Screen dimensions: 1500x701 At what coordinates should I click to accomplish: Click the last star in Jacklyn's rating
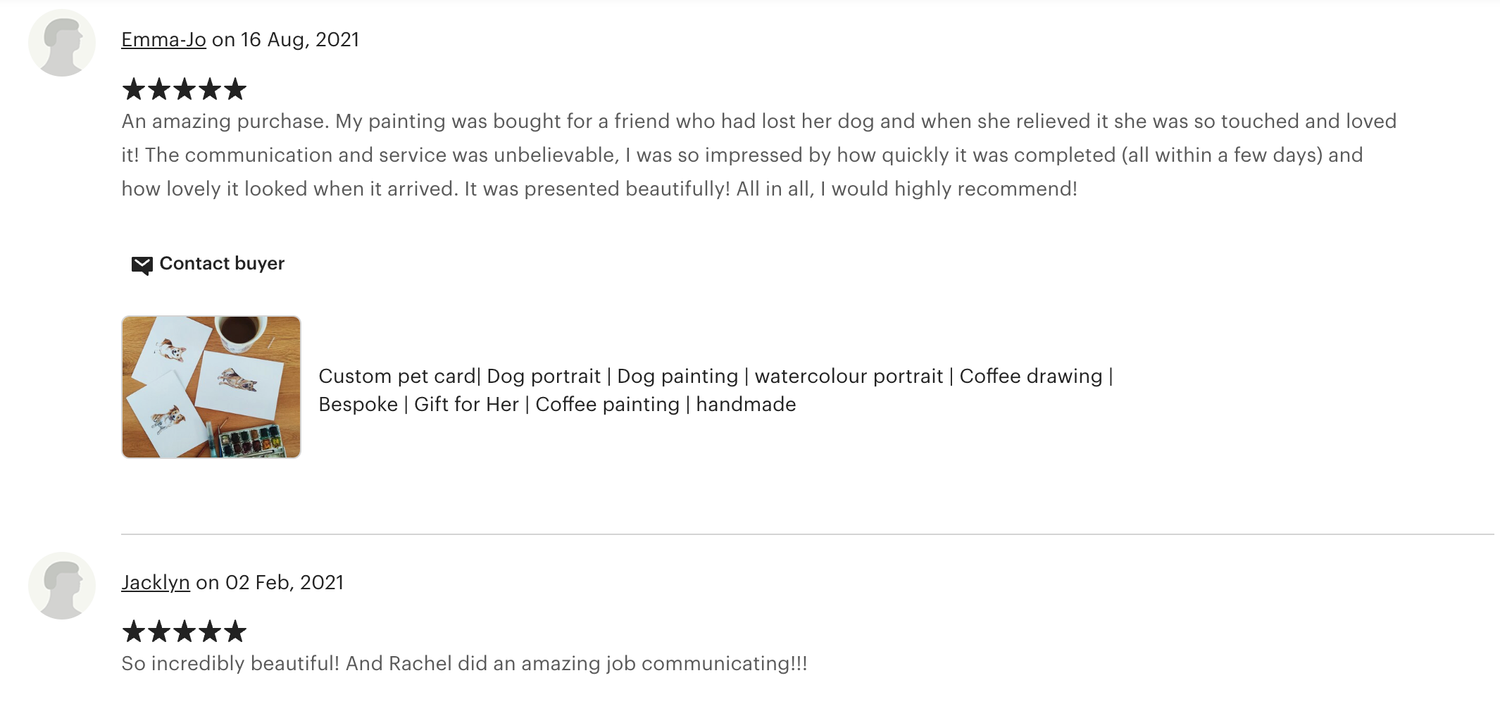(x=235, y=631)
